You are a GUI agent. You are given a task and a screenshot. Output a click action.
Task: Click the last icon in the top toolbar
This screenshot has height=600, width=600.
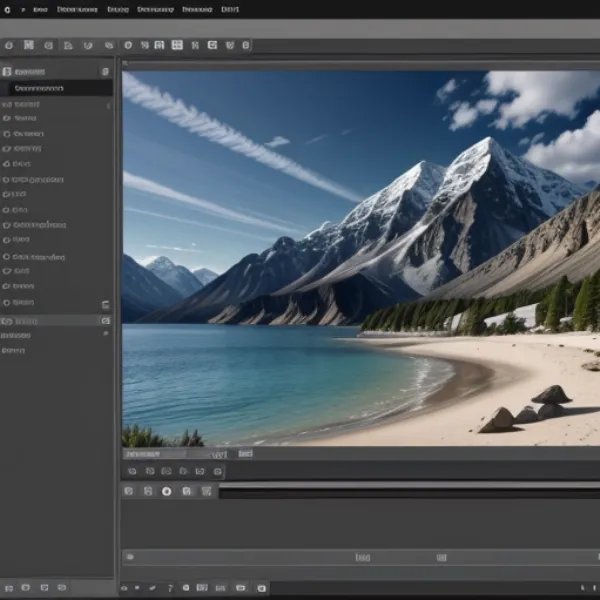tap(246, 45)
